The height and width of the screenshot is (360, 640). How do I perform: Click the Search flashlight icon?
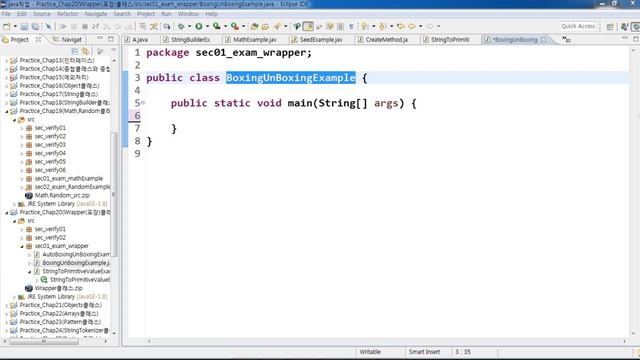[x=278, y=27]
